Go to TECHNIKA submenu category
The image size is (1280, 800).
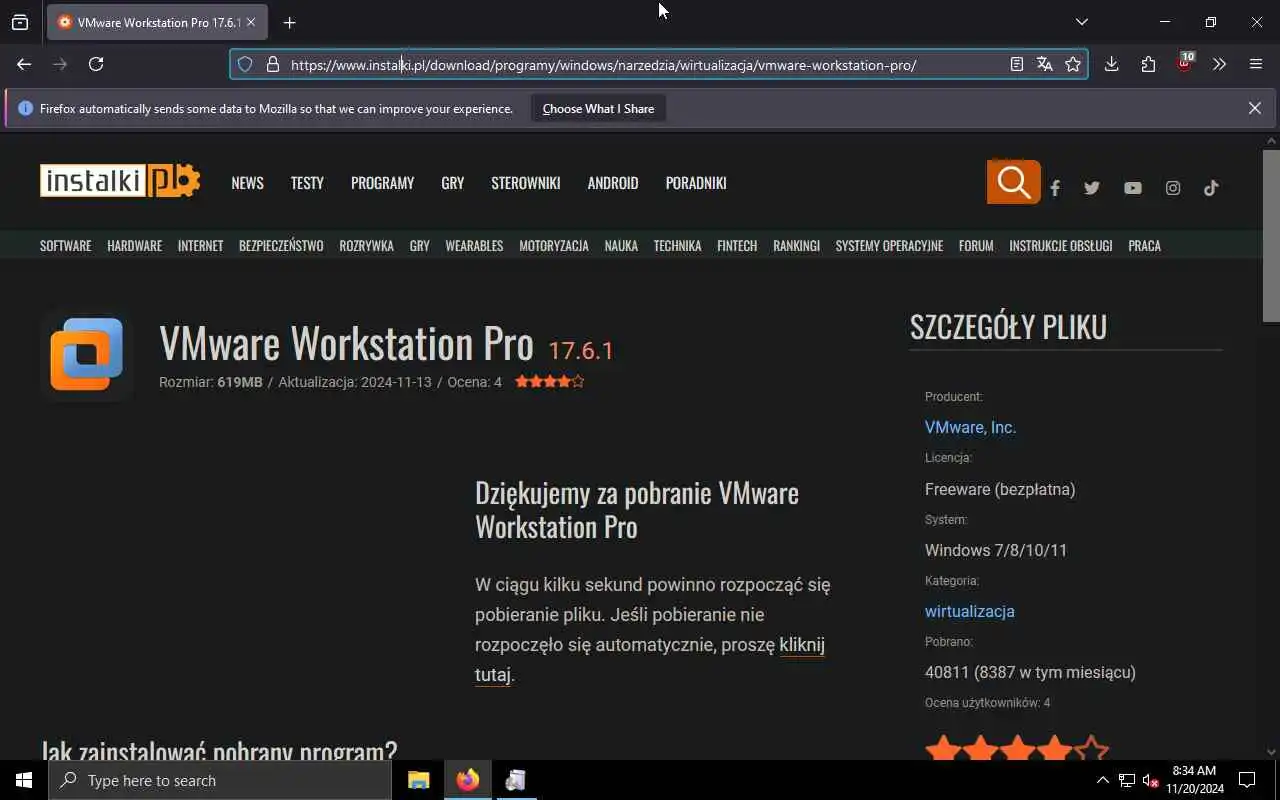[677, 246]
